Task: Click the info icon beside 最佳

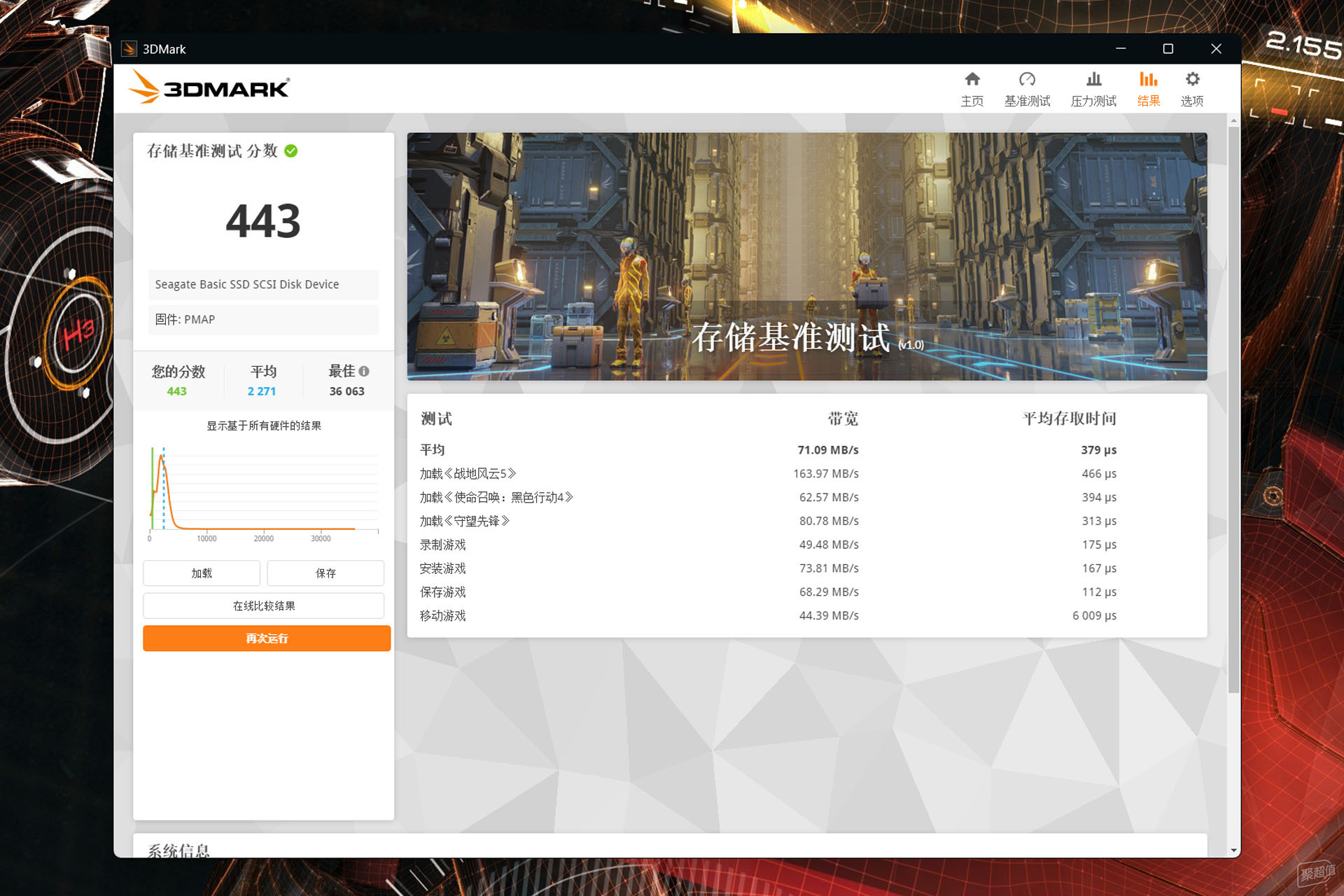Action: pos(364,371)
